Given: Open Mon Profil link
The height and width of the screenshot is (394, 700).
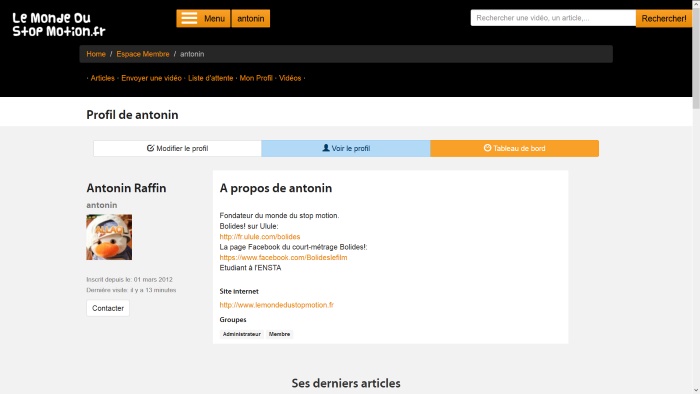Looking at the screenshot, I should point(256,78).
